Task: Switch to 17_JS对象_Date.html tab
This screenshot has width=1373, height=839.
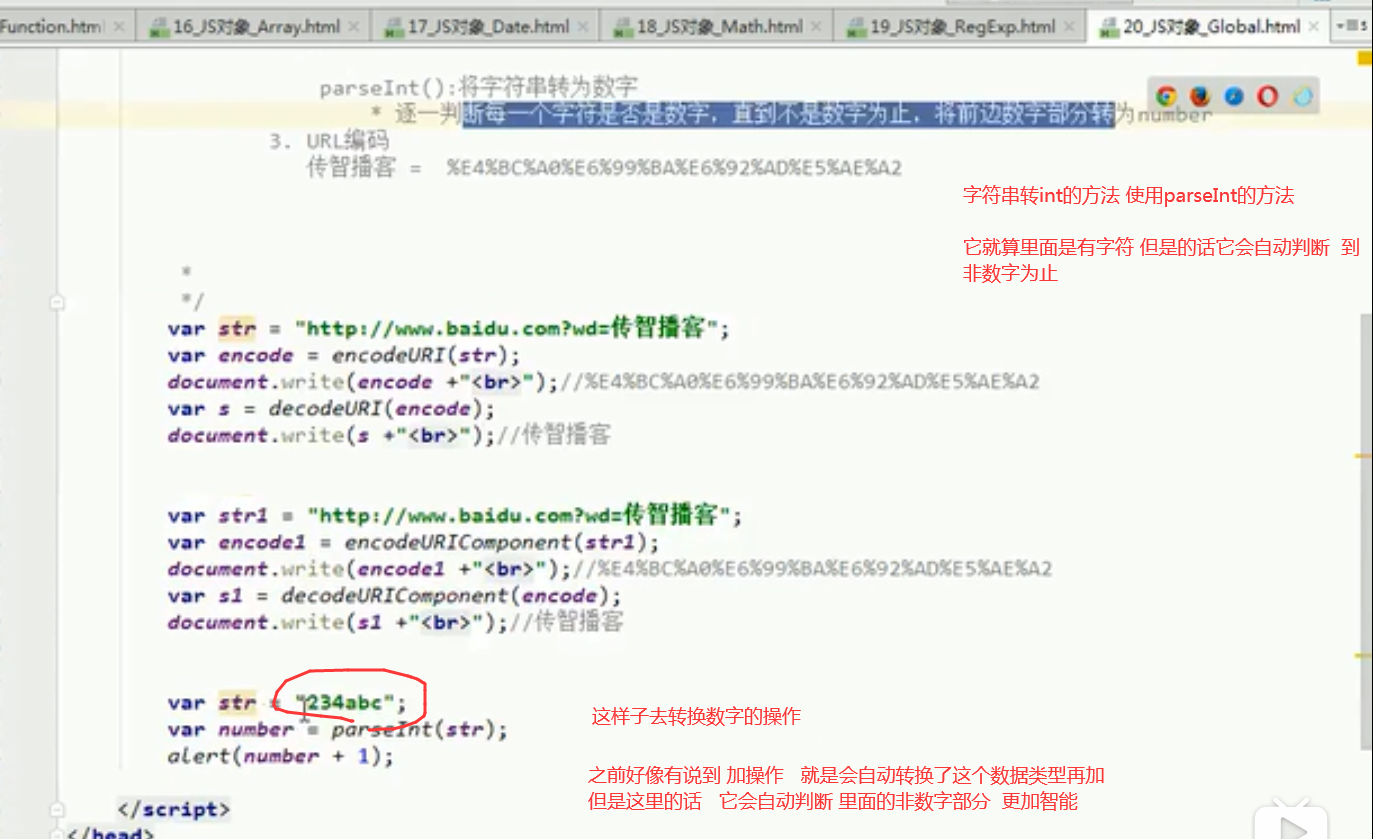Action: [x=486, y=27]
